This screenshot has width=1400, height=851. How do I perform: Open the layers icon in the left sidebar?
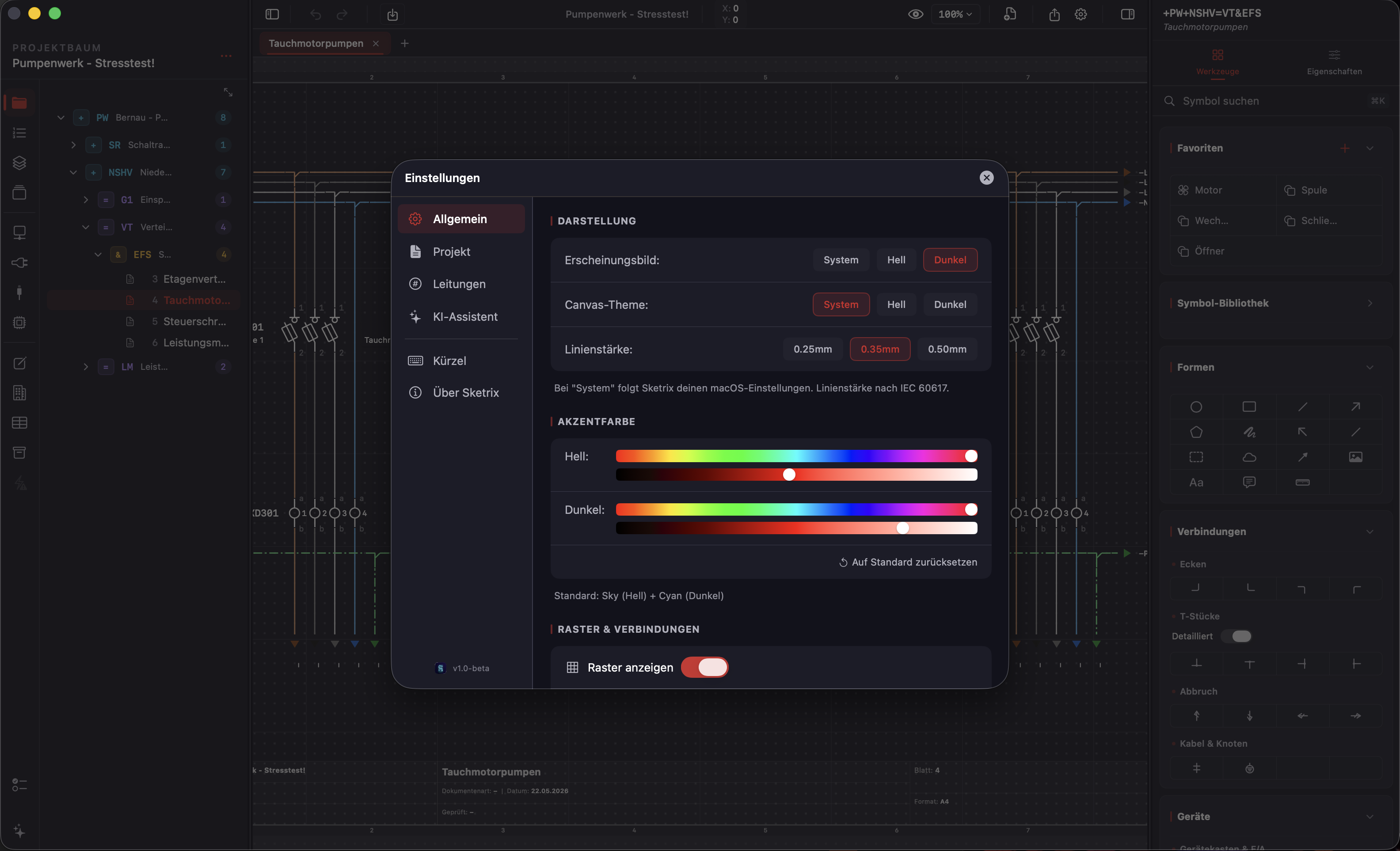tap(19, 163)
